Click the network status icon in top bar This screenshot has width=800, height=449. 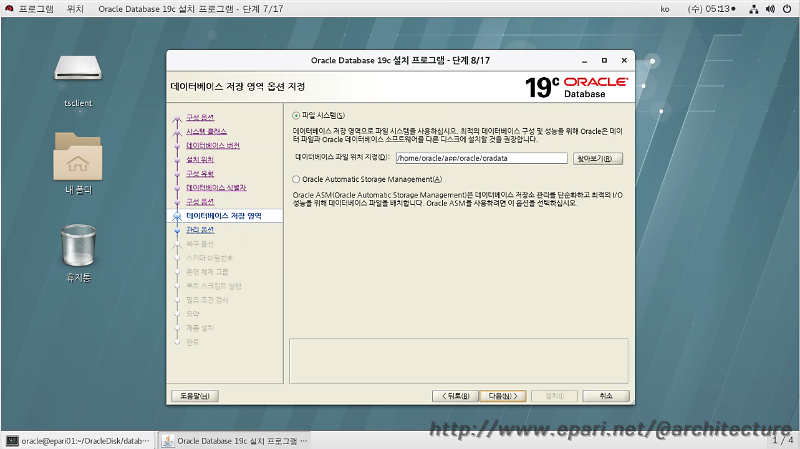pyautogui.click(x=754, y=9)
